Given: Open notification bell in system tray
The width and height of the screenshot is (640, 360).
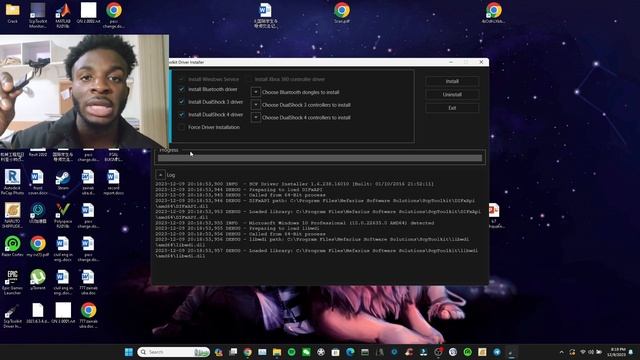Looking at the screenshot, I should (631, 352).
